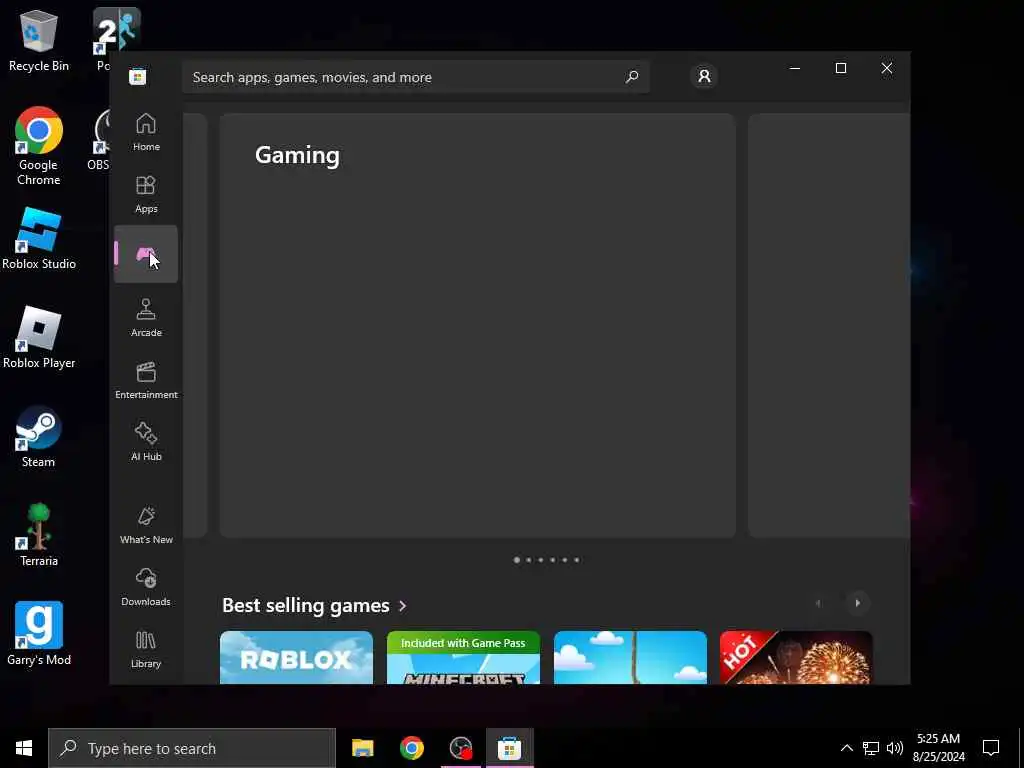Click the taskbar search box
The height and width of the screenshot is (768, 1024).
click(192, 748)
